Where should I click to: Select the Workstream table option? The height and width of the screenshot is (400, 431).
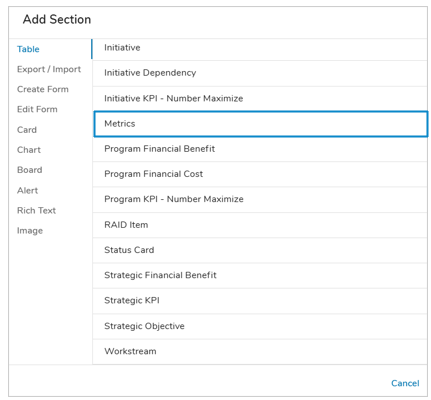click(260, 351)
